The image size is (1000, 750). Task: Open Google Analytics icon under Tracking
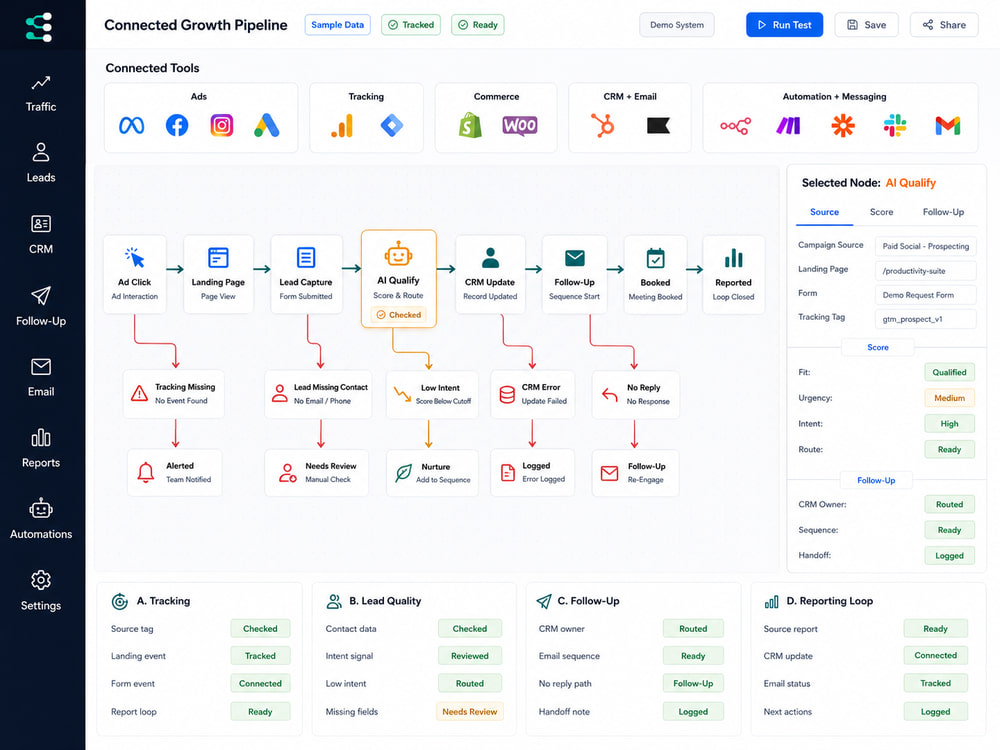point(342,125)
